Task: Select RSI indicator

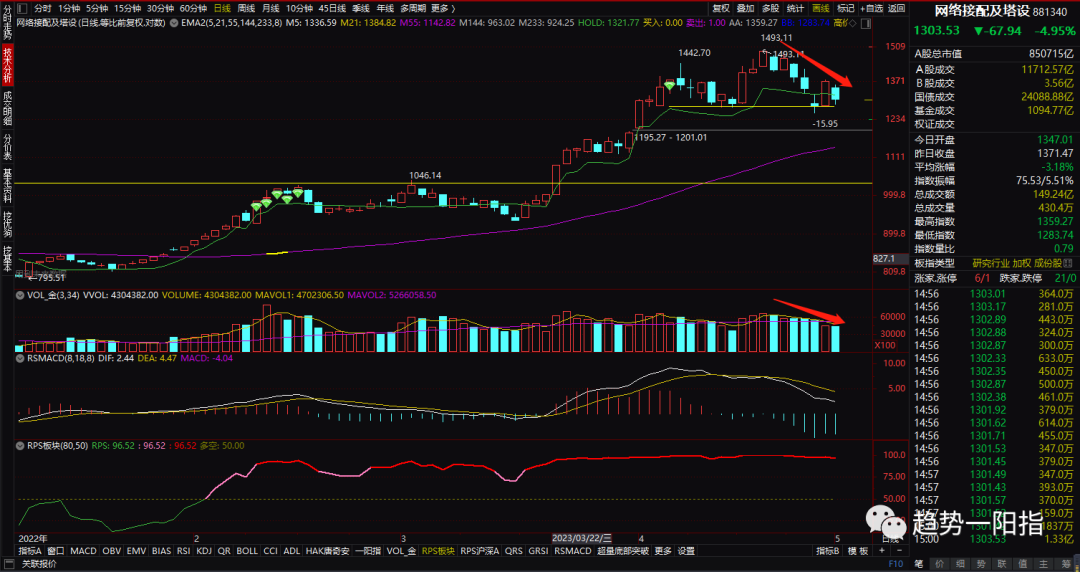Action: (x=183, y=551)
